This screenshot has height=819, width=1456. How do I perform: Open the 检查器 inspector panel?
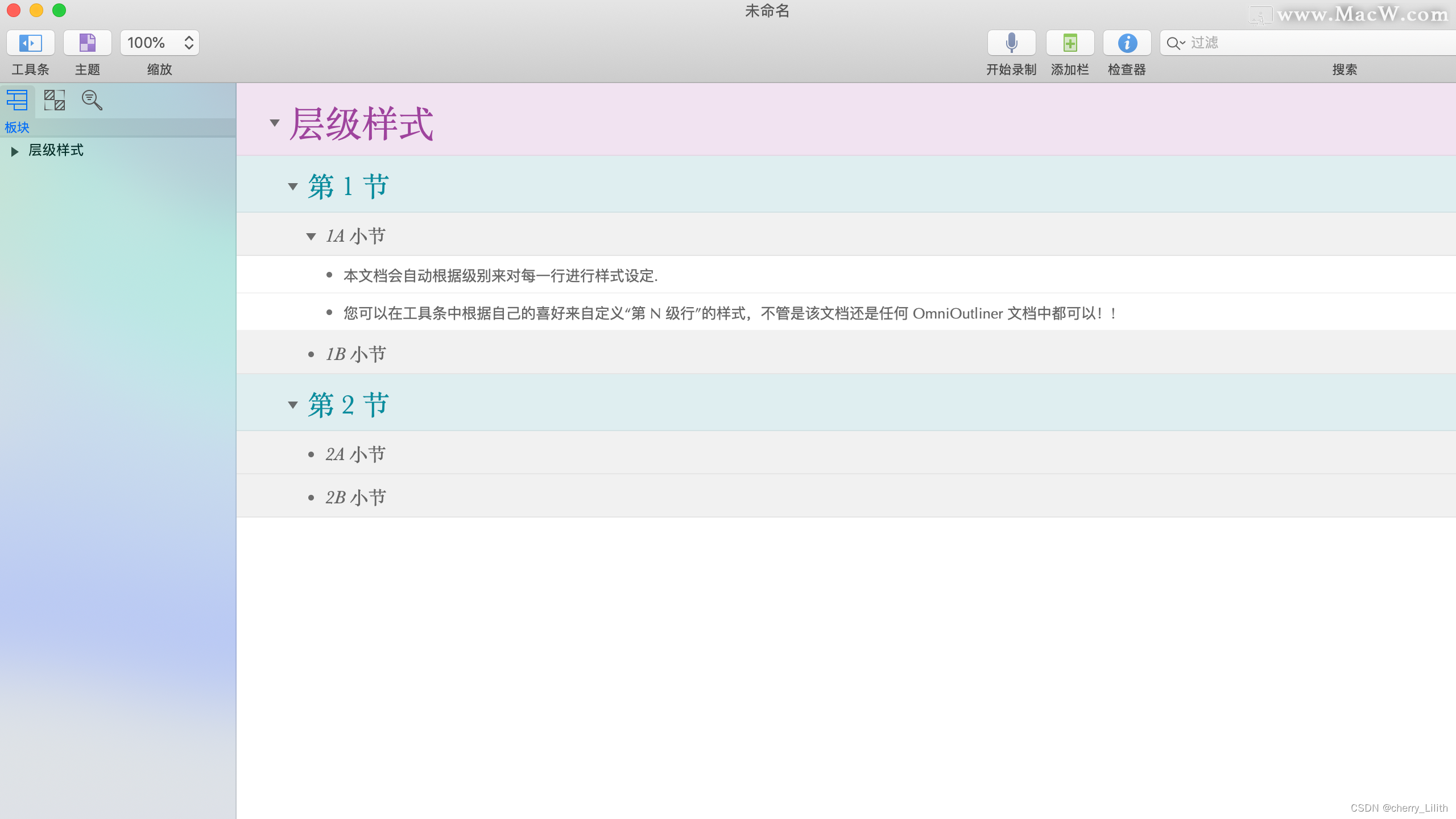pos(1127,43)
